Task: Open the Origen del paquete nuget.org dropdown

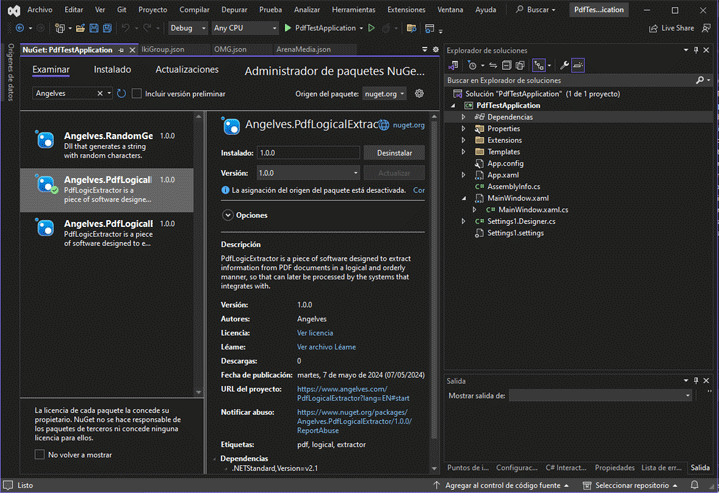Action: click(x=384, y=94)
